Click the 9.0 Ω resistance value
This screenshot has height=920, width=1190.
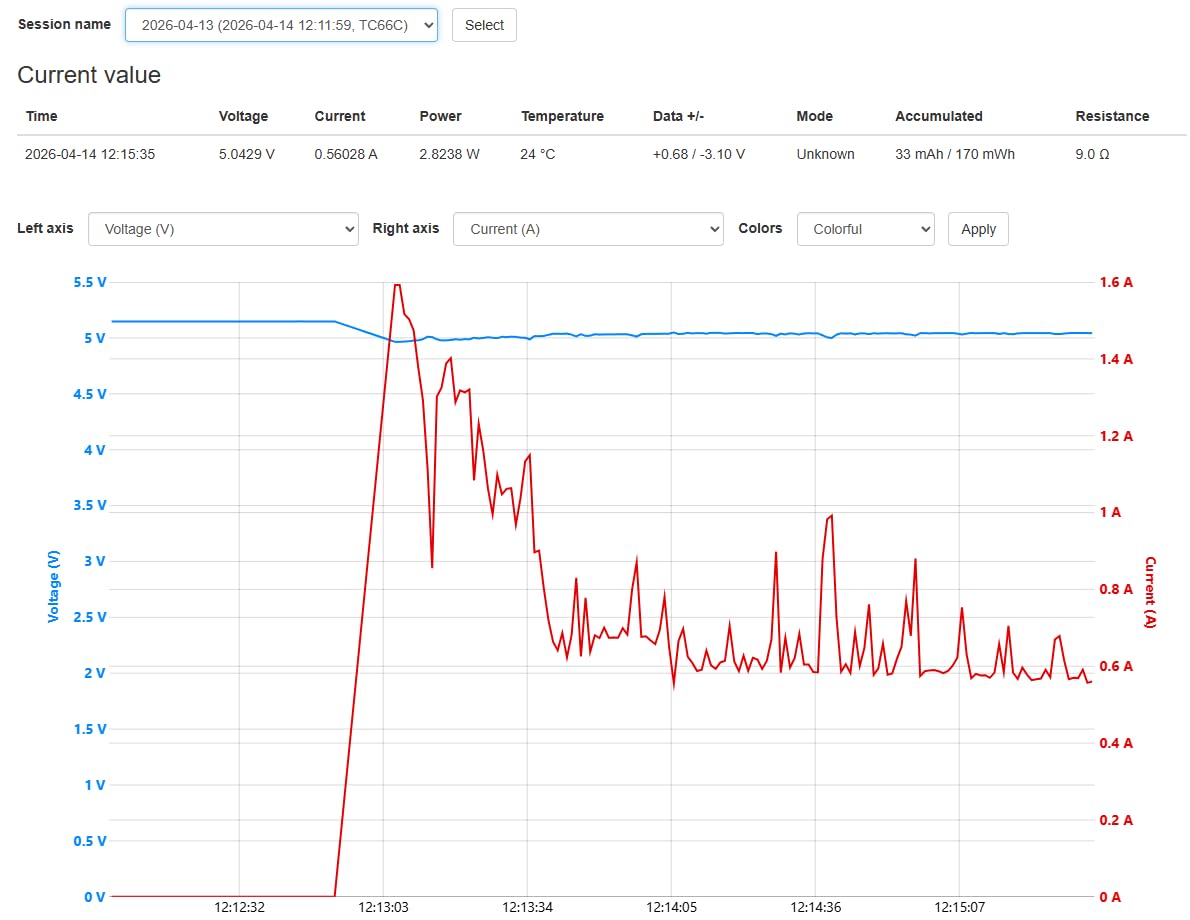coord(1092,154)
